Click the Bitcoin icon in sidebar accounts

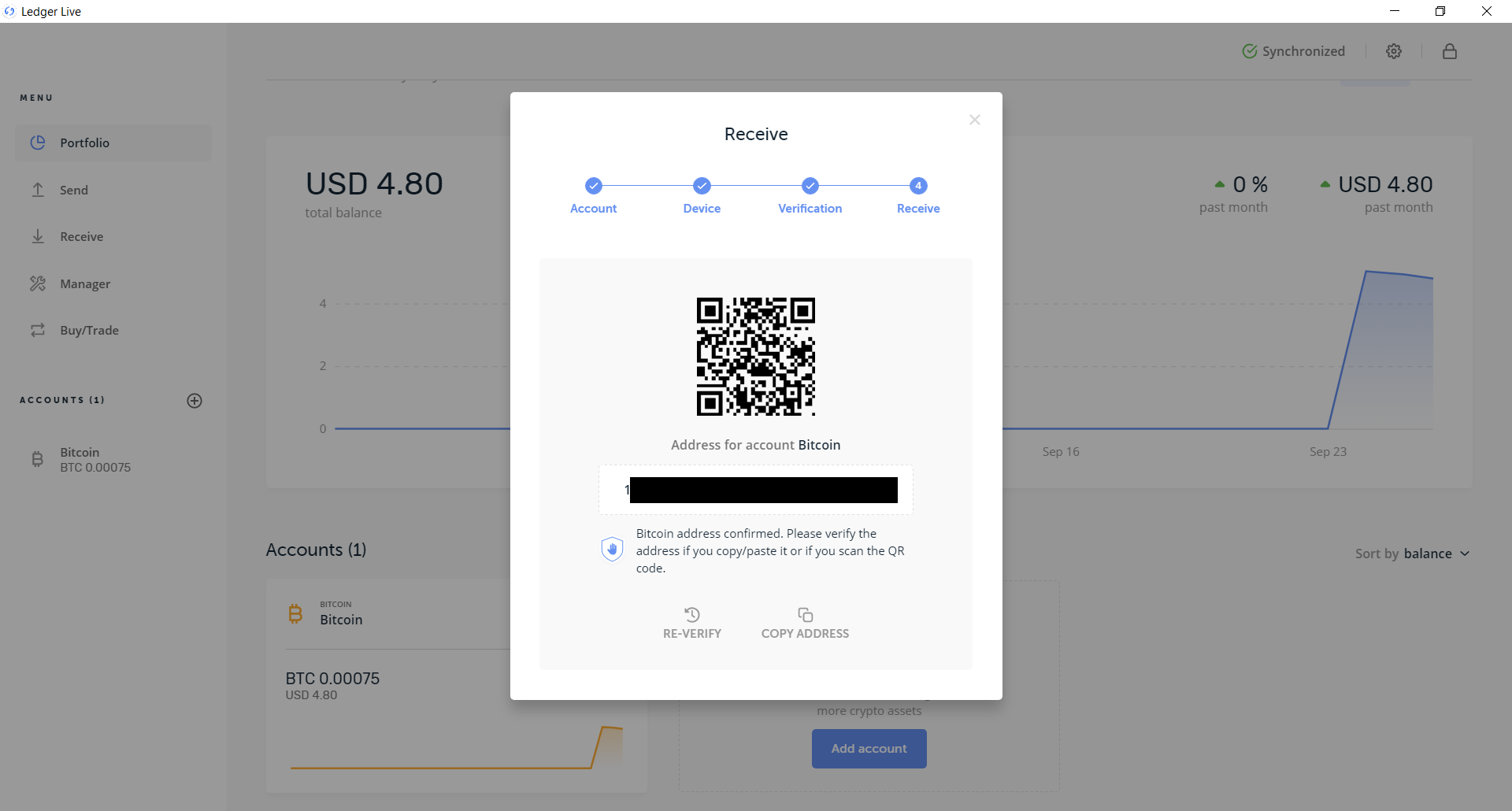coord(37,459)
